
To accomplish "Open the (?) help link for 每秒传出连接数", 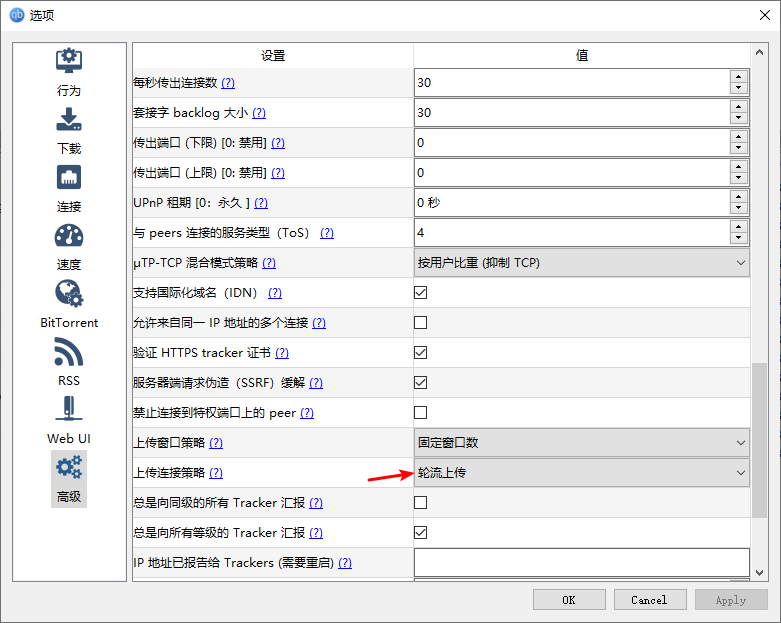I will tap(228, 83).
